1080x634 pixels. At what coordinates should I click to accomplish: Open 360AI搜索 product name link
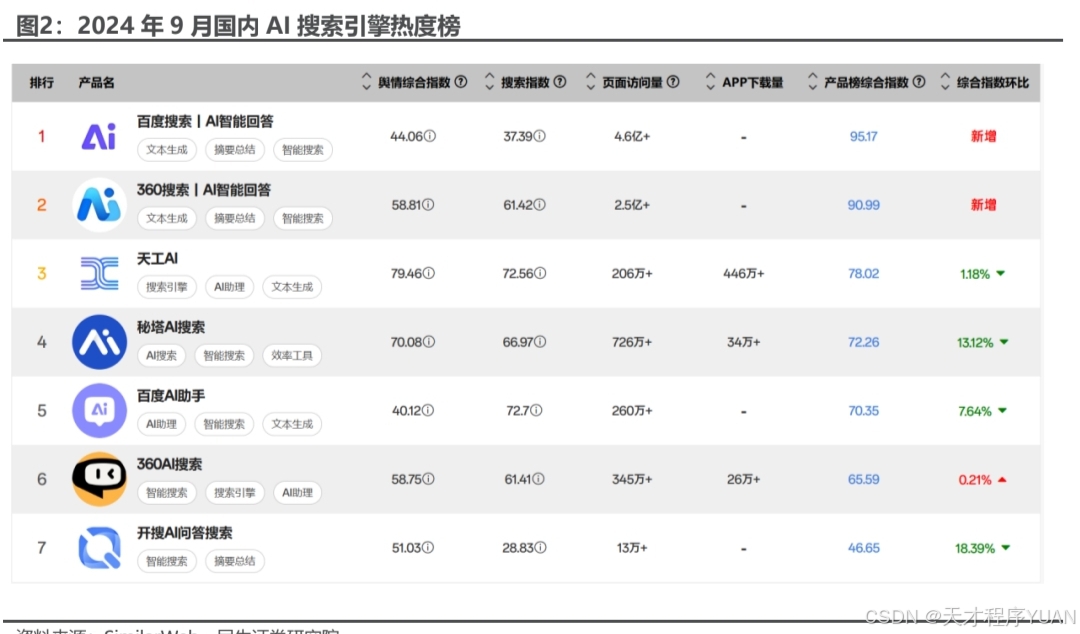tap(169, 464)
